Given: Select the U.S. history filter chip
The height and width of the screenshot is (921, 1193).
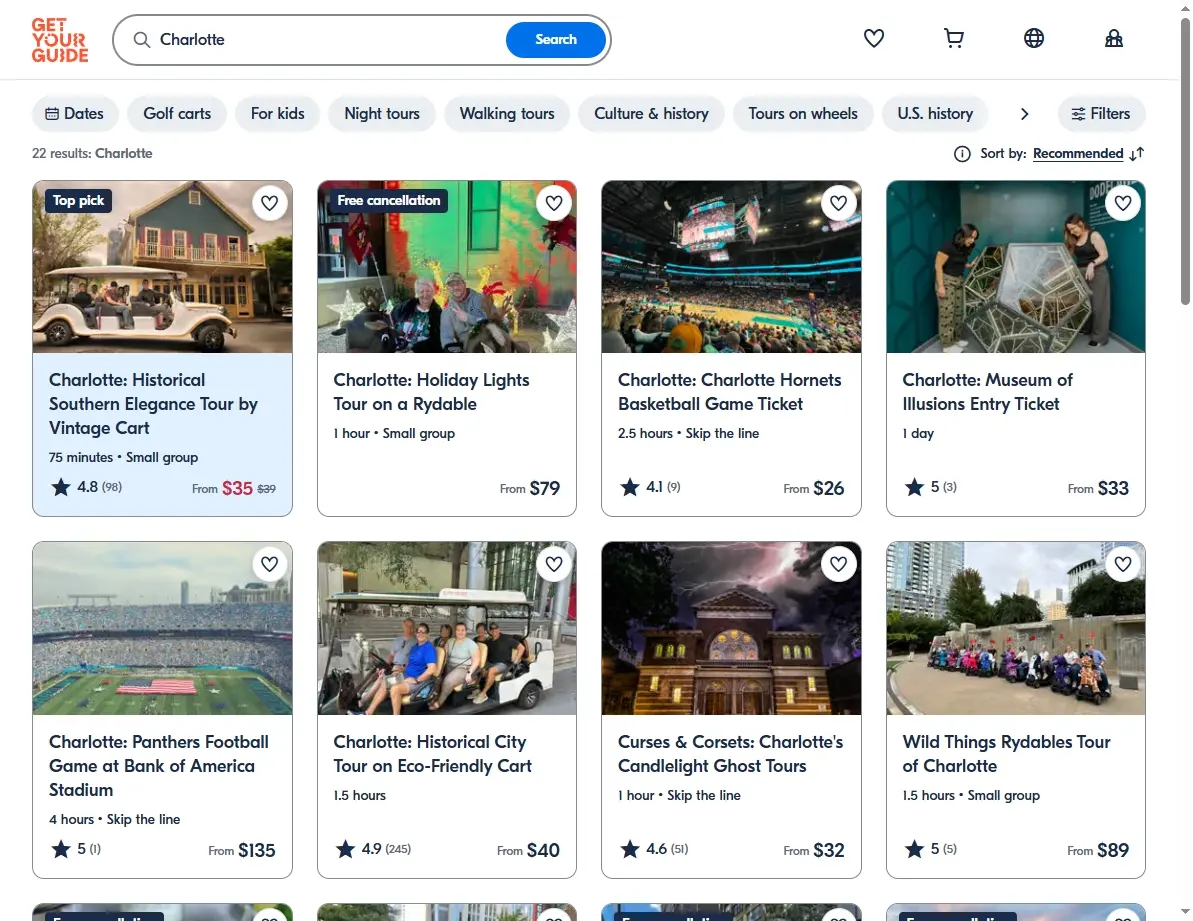Looking at the screenshot, I should (935, 114).
